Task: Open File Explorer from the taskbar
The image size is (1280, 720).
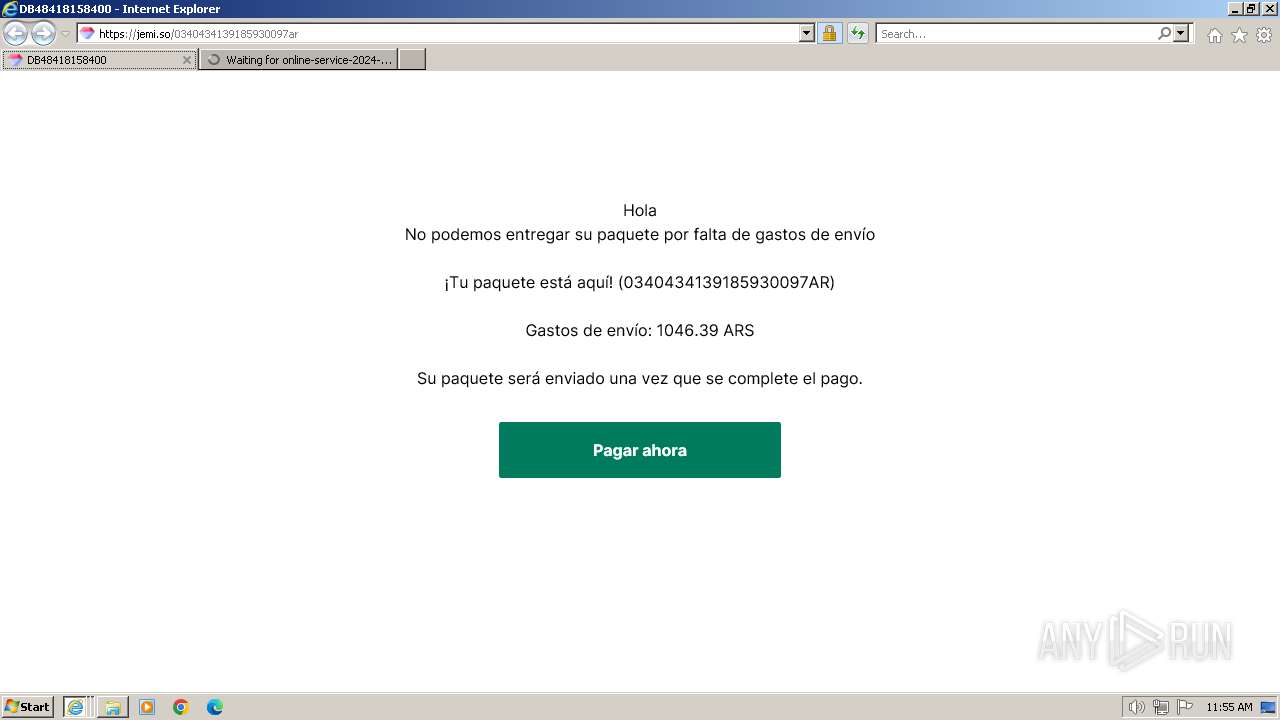Action: pyautogui.click(x=113, y=707)
